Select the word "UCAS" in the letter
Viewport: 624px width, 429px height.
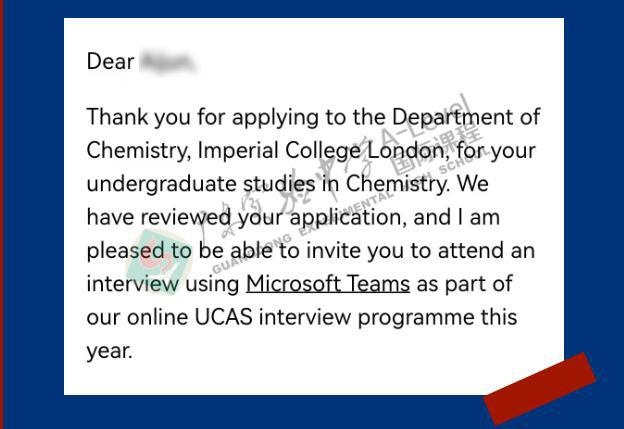coord(223,317)
